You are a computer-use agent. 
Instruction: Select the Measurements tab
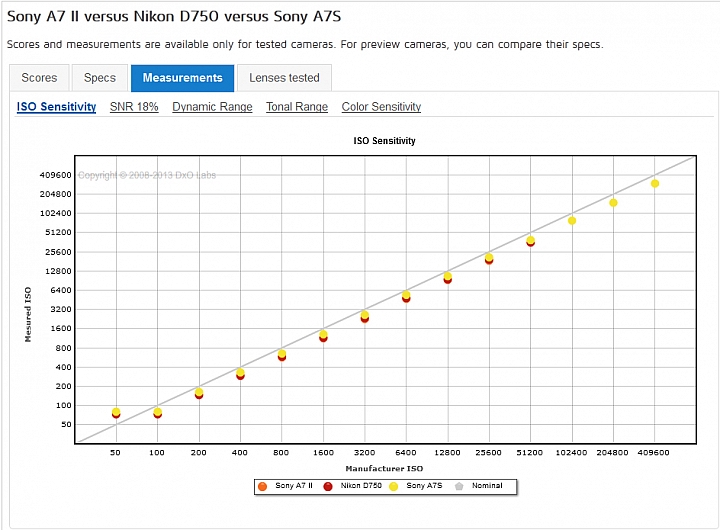[x=182, y=78]
